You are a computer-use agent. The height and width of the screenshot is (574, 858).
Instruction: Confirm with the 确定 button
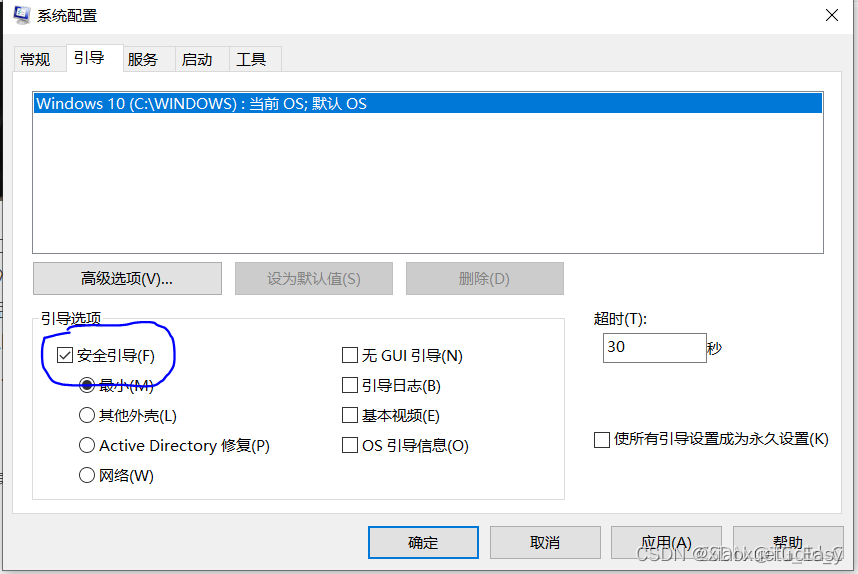[424, 542]
